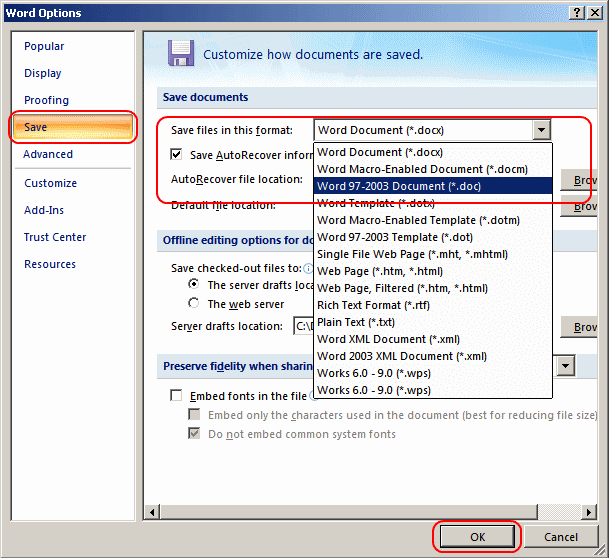Choose Word Macro-Enabled Document (*.docm)

coord(433,169)
